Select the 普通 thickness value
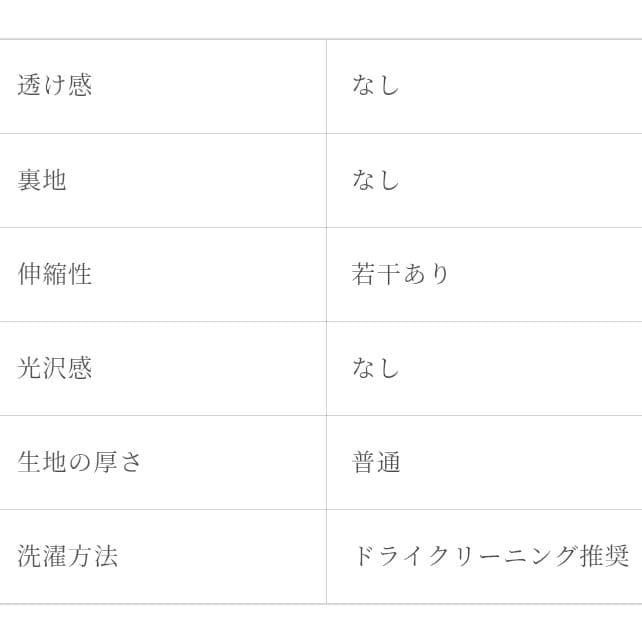 [376, 462]
